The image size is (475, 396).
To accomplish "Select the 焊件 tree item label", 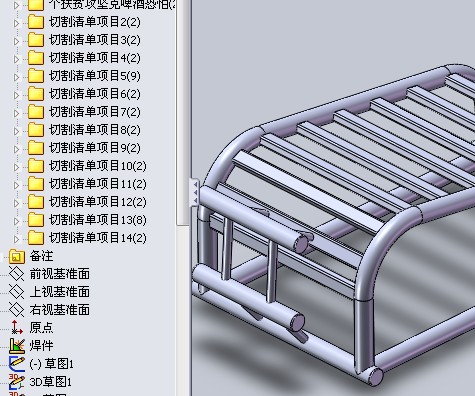I will tap(41, 346).
